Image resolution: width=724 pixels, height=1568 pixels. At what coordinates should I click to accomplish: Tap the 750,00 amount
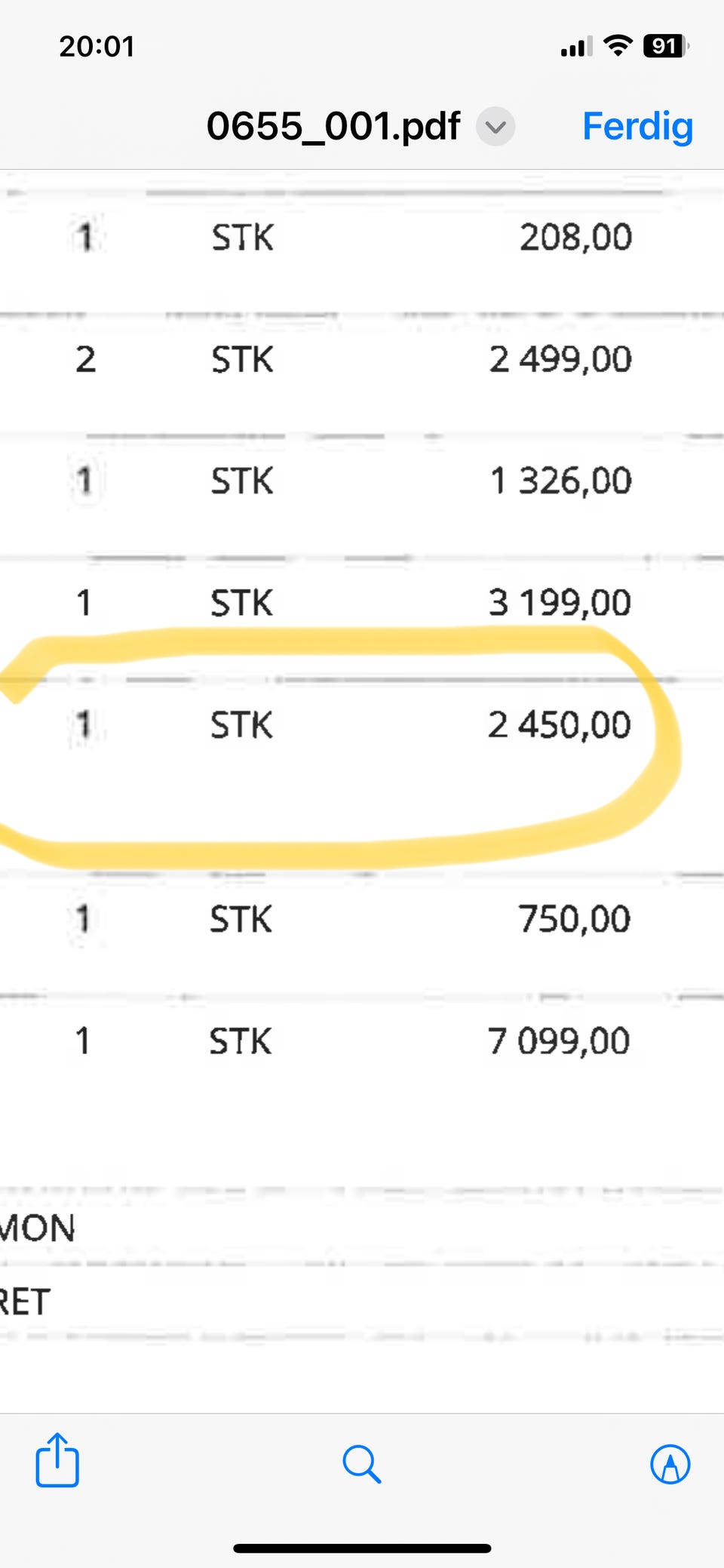574,919
